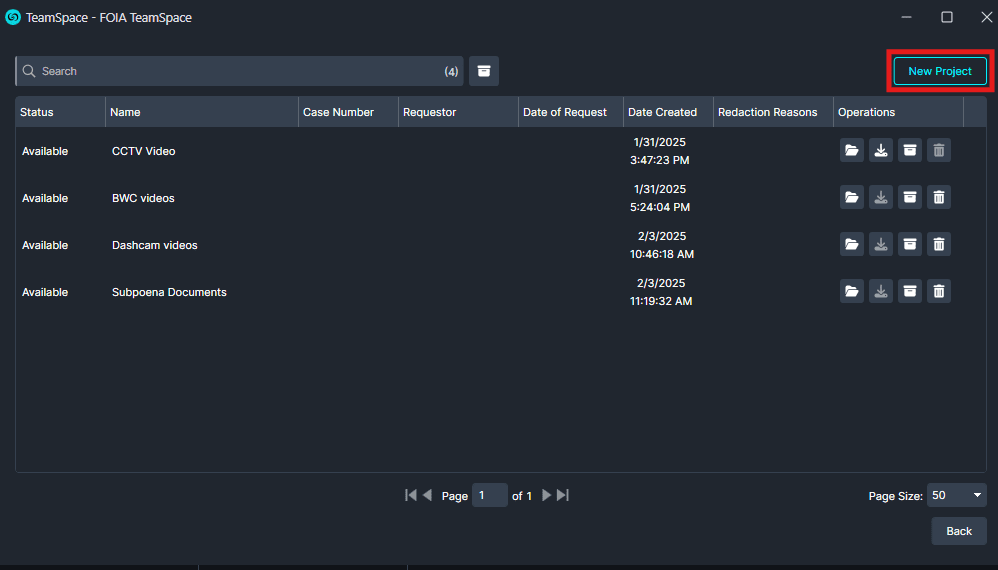
Task: Sort by Date of Request column header
Action: tap(571, 112)
